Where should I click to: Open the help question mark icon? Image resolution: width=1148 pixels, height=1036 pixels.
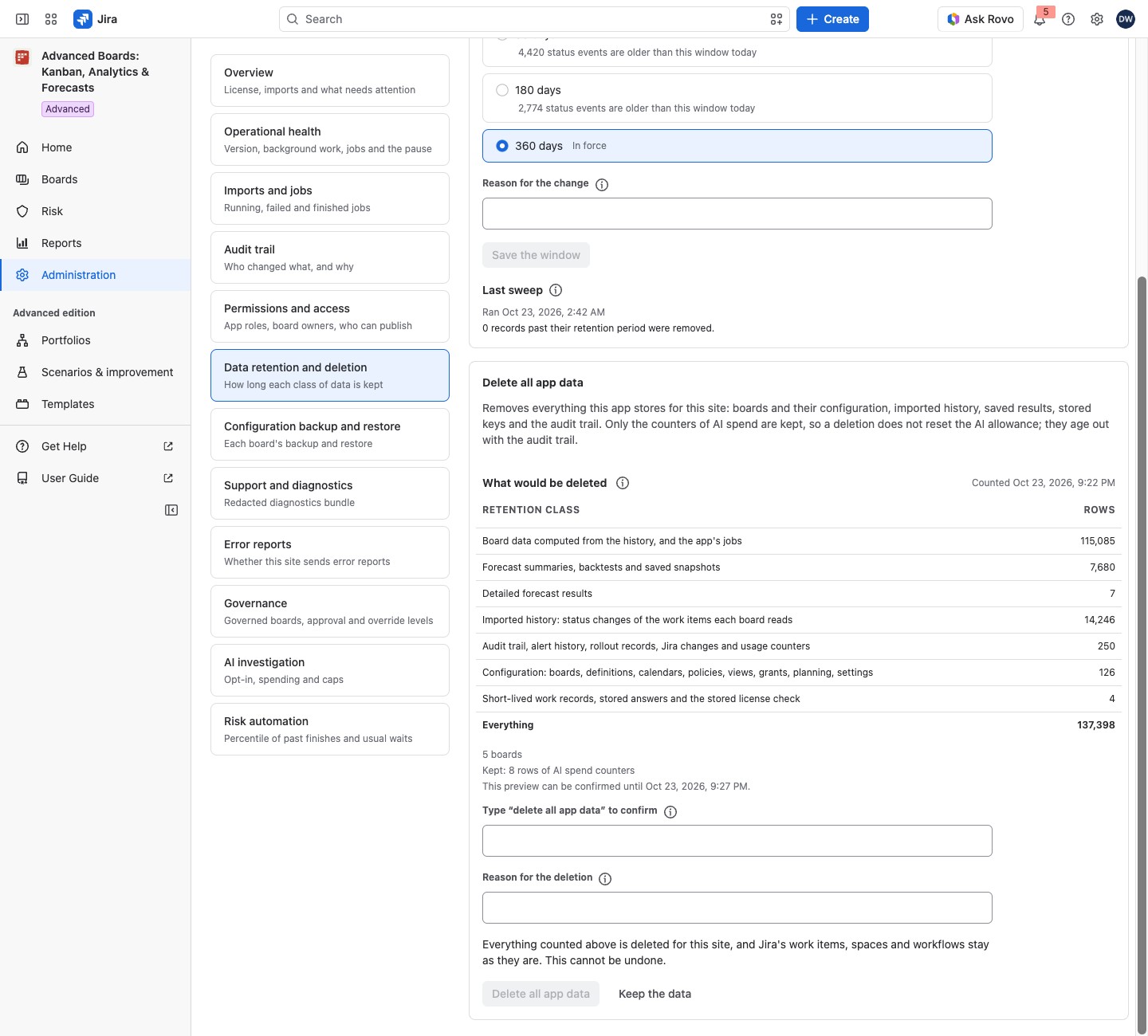click(1068, 19)
